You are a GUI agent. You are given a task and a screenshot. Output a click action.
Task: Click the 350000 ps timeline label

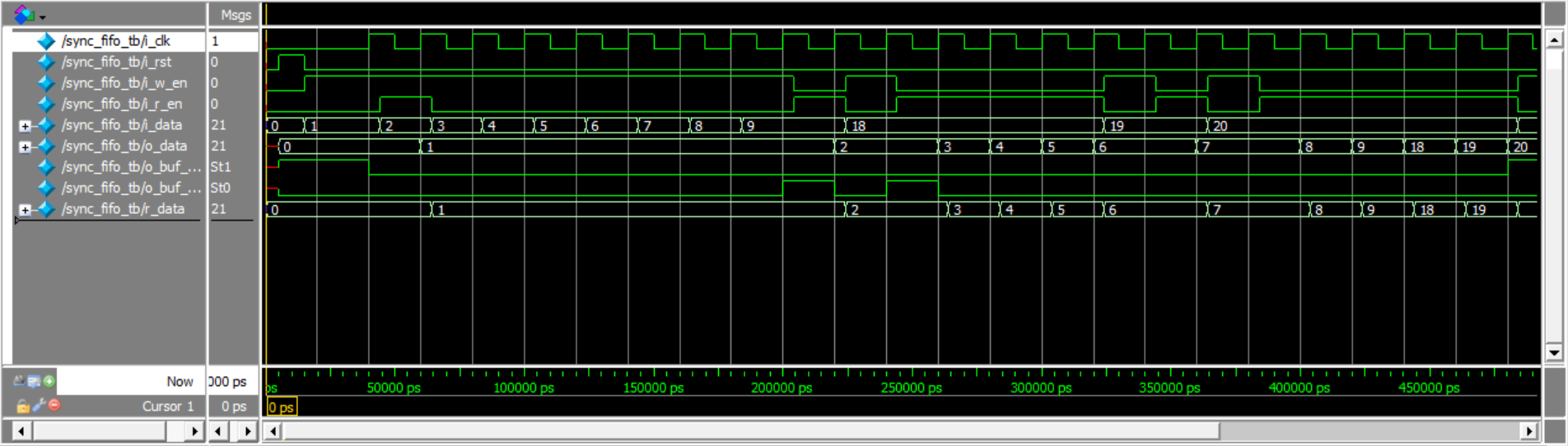click(x=1169, y=388)
